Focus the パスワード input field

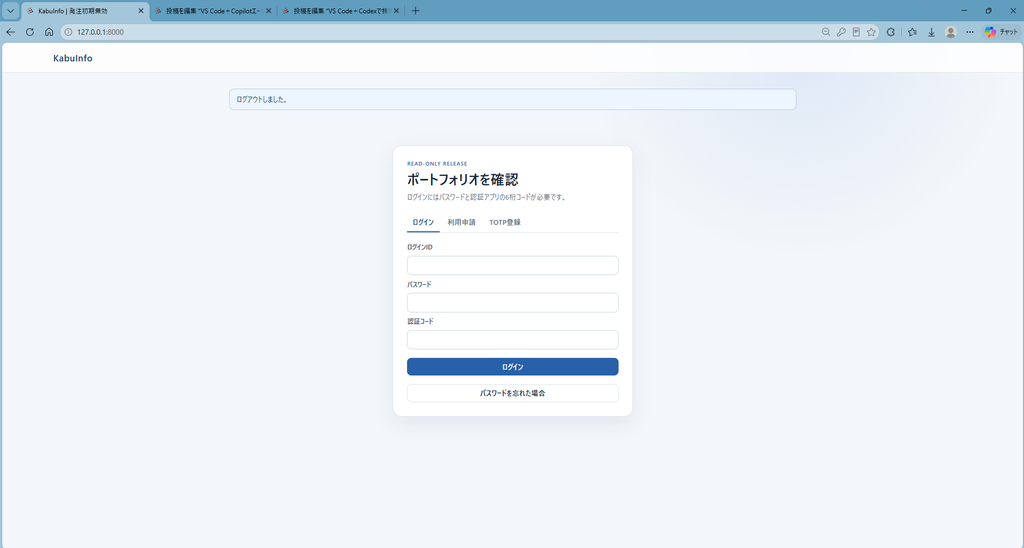pyautogui.click(x=513, y=302)
